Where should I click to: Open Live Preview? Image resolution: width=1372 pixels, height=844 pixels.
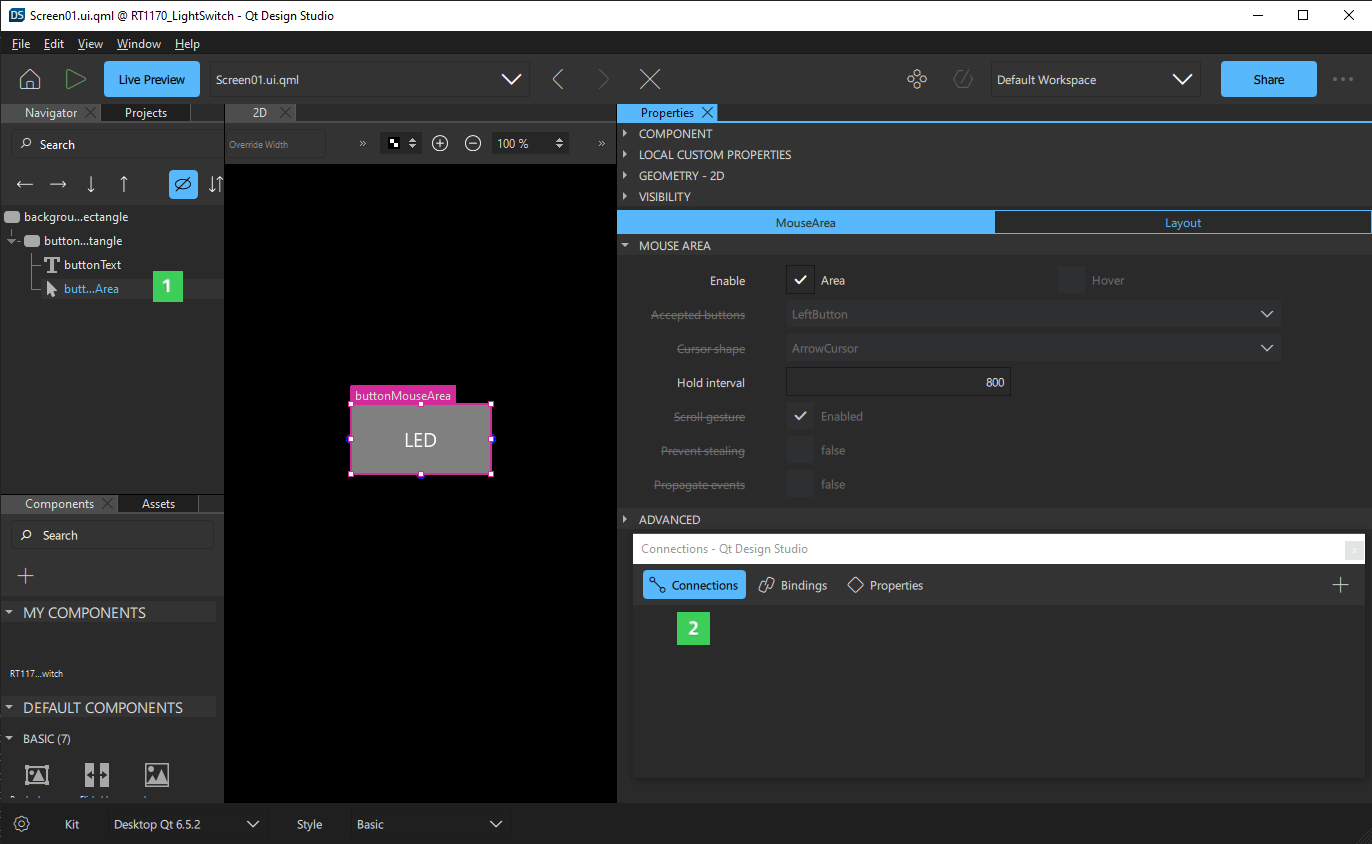[151, 78]
